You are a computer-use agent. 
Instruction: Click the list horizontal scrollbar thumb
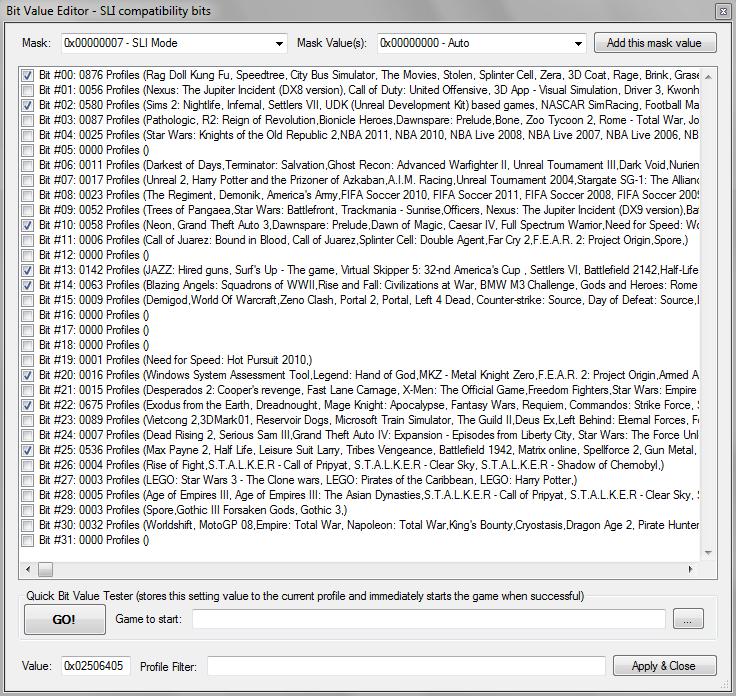(x=46, y=570)
